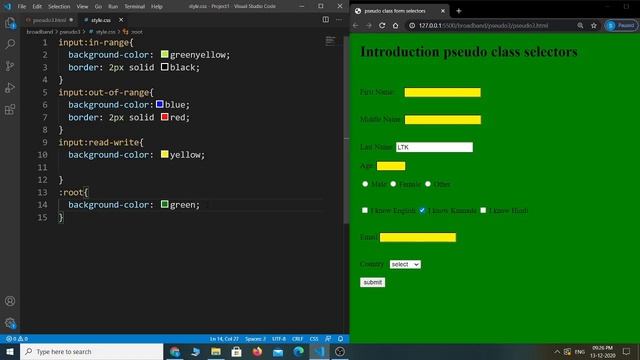Close the style.css editor tab

click(x=121, y=20)
